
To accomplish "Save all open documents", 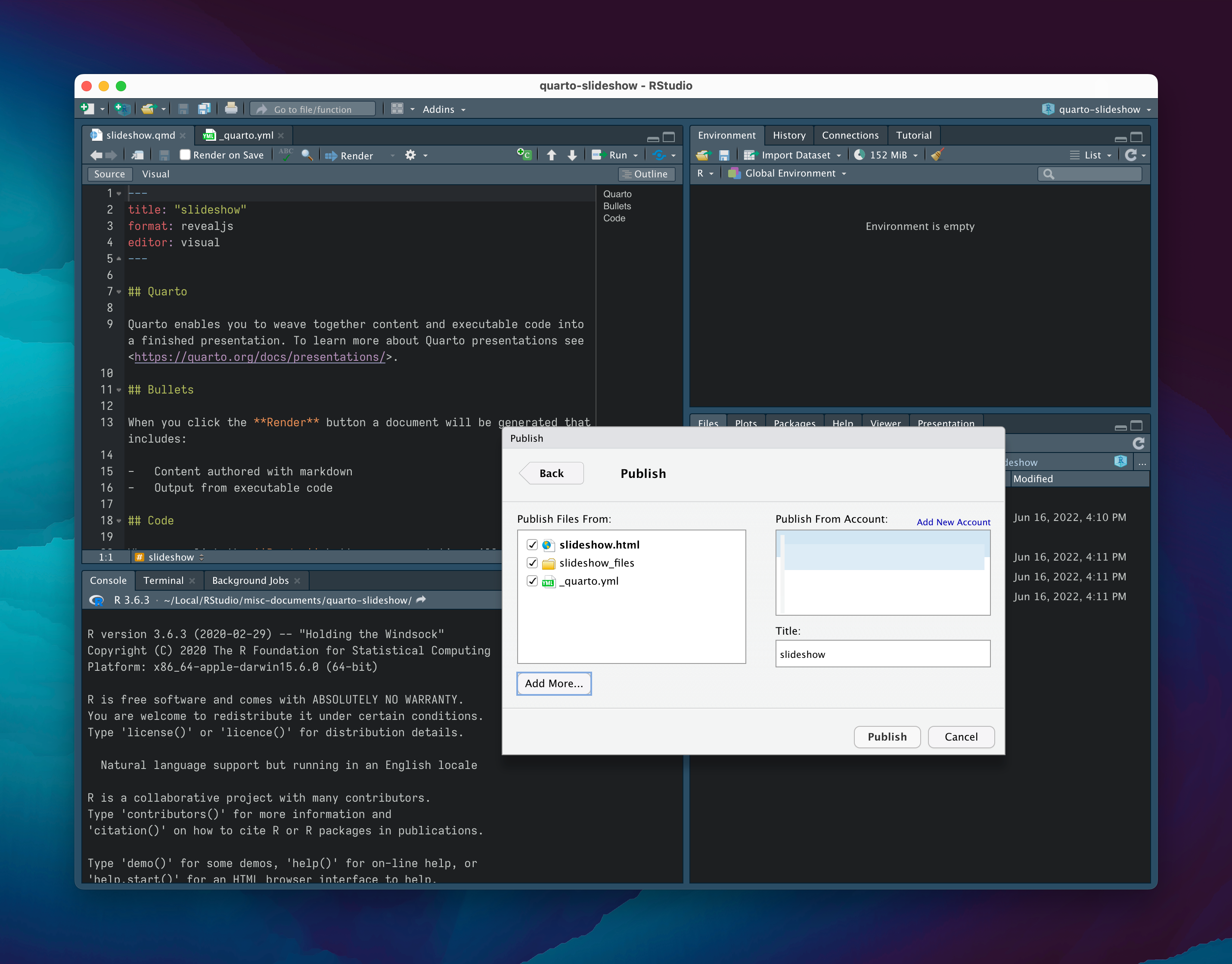I will (204, 108).
